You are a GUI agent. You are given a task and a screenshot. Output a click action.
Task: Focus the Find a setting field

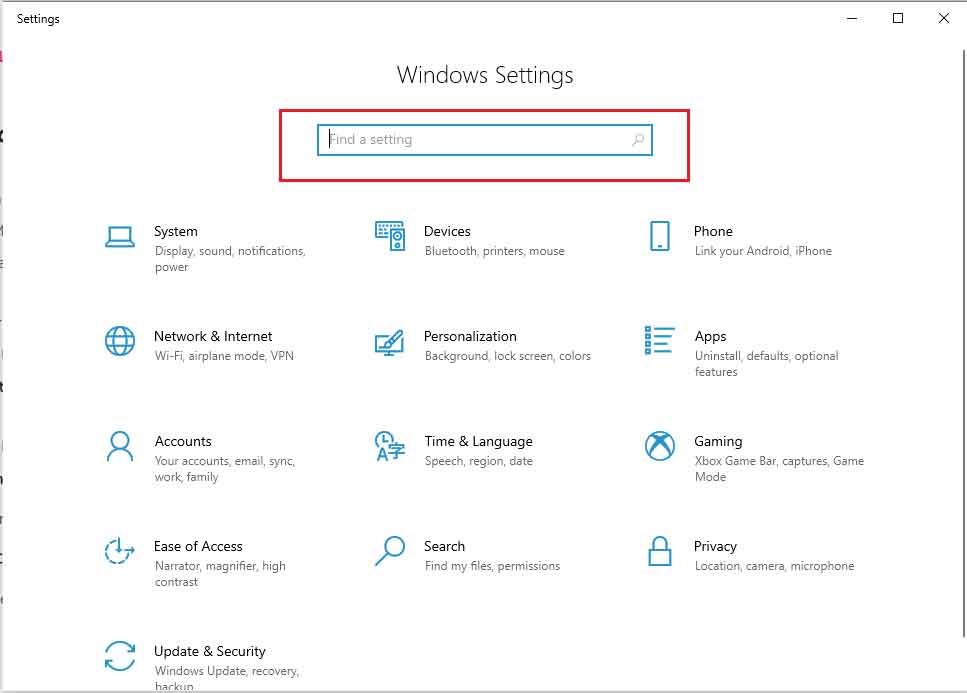tap(485, 140)
